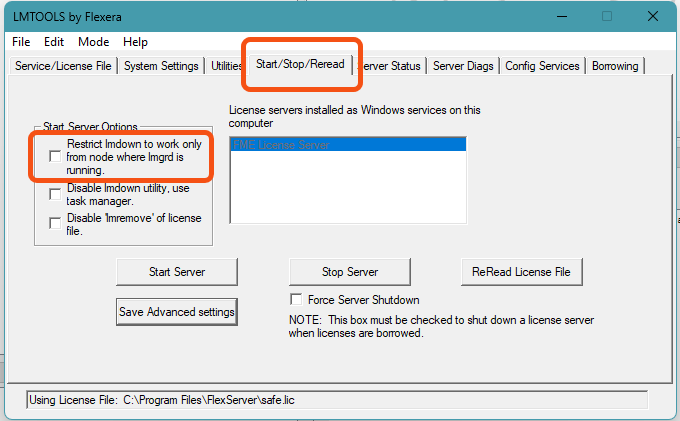Click Save Advanced settings button
The width and height of the screenshot is (680, 421).
(177, 312)
